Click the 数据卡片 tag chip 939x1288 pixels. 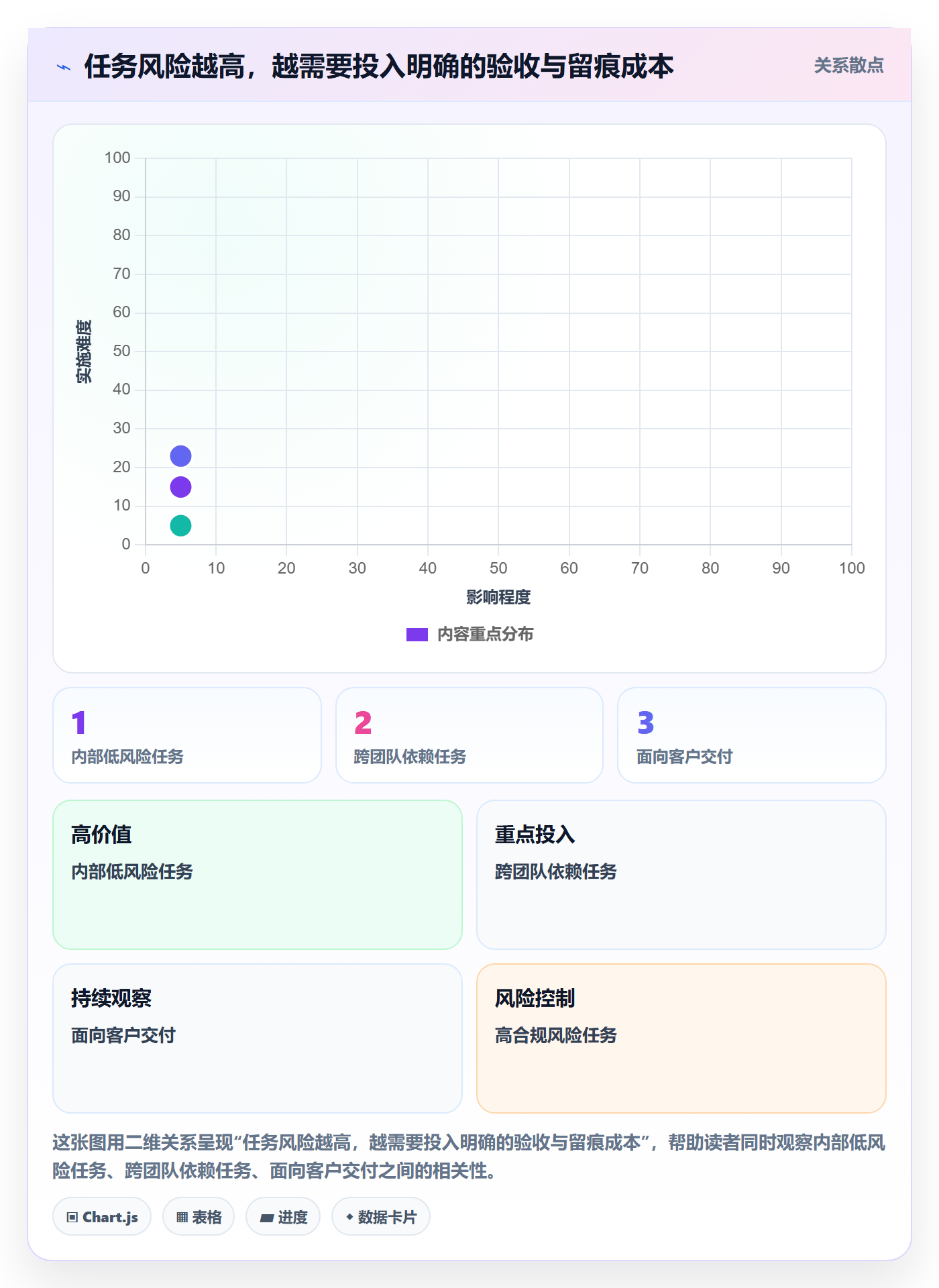click(381, 1217)
